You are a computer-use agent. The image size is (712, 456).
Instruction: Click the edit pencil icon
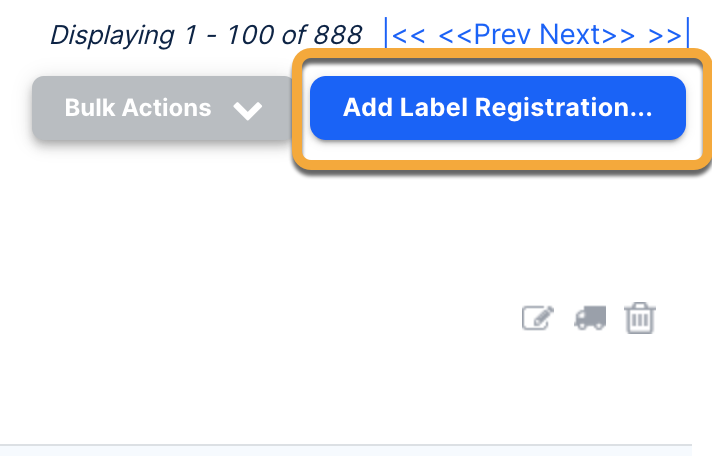tap(538, 319)
